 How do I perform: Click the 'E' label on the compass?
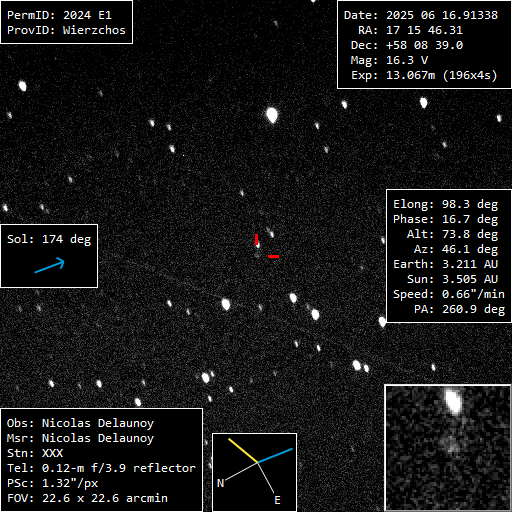click(x=277, y=500)
